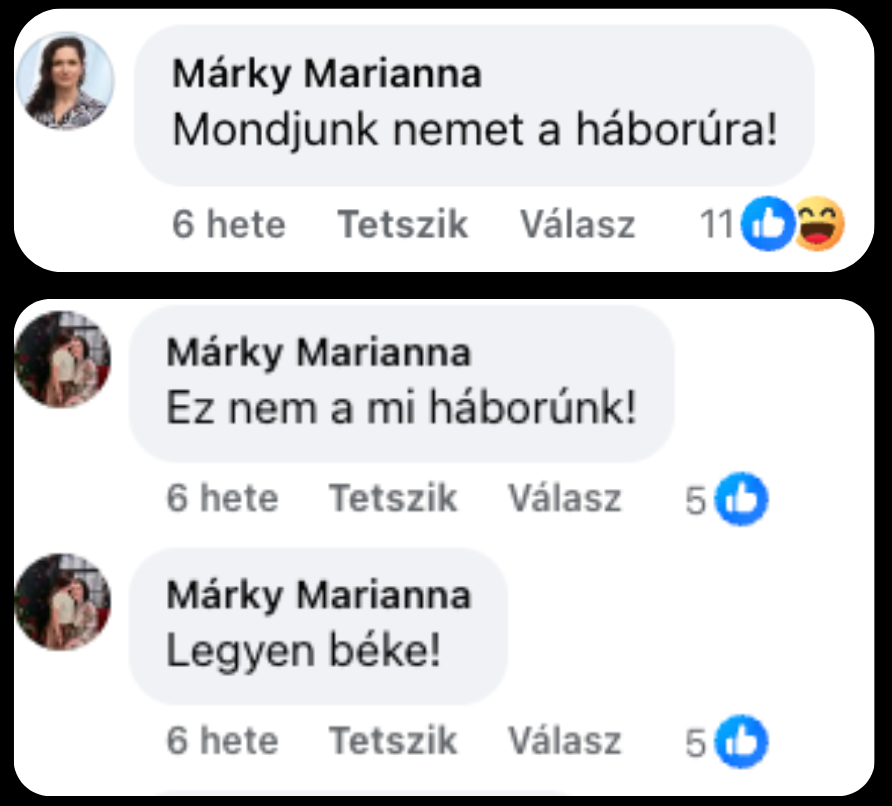892x806 pixels.
Task: Click the "6 hete" timestamp under "Ez nem a mi háborúnk!"
Action: [222, 498]
